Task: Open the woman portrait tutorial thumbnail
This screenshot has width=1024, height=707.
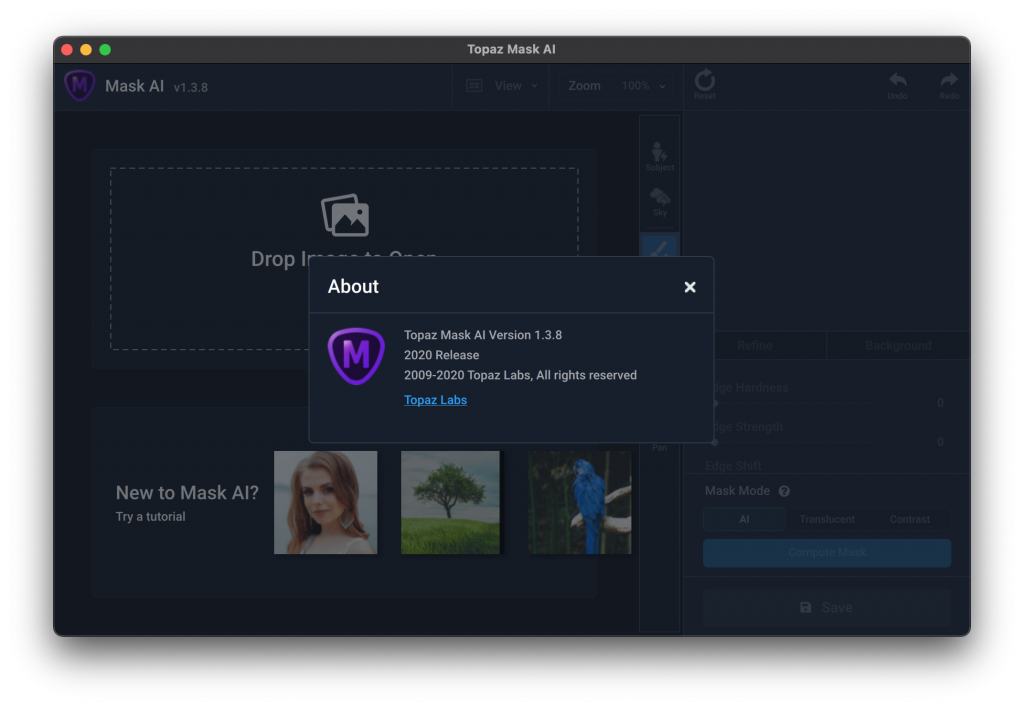Action: click(325, 502)
